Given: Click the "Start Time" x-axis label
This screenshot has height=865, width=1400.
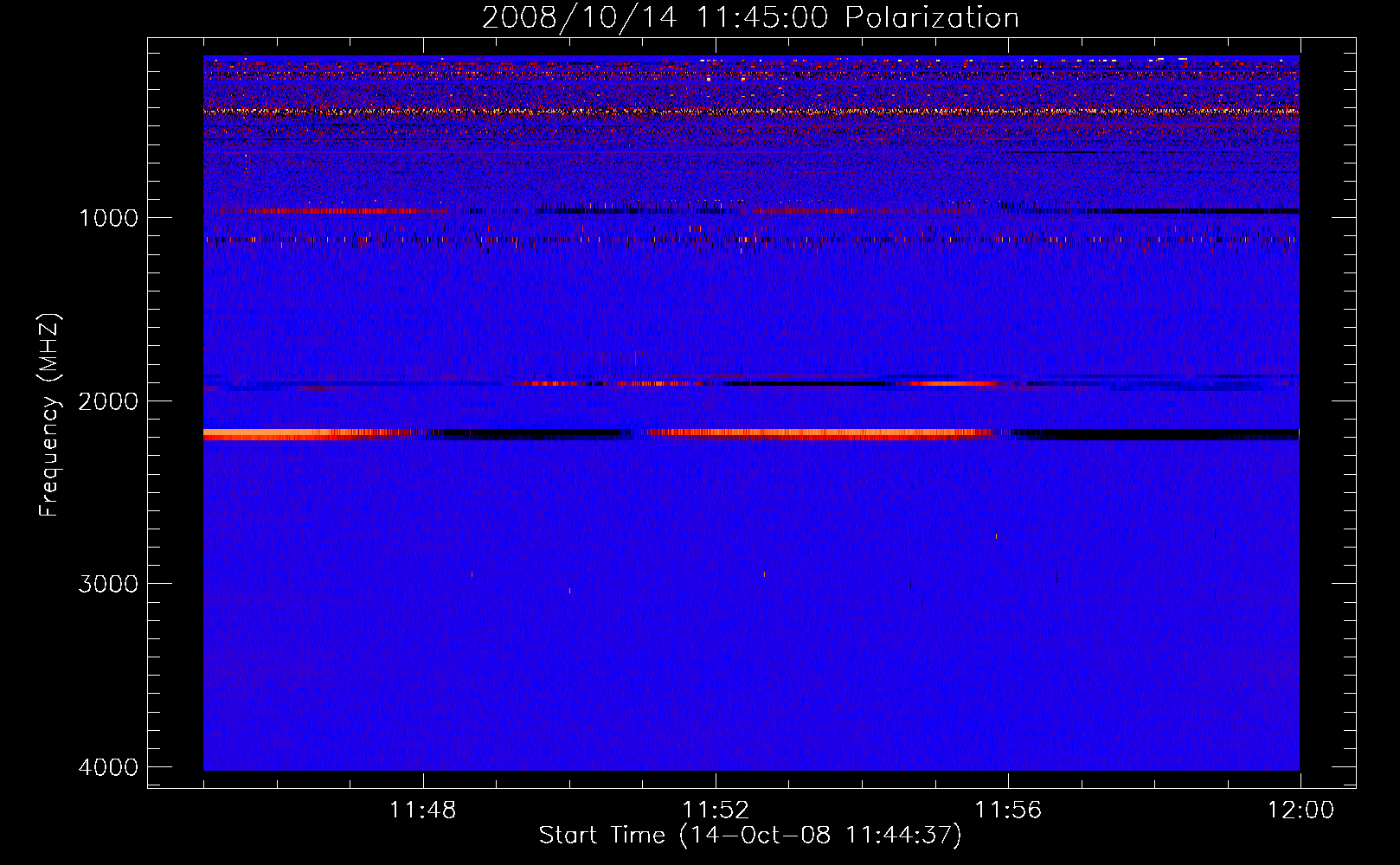Looking at the screenshot, I should (750, 836).
